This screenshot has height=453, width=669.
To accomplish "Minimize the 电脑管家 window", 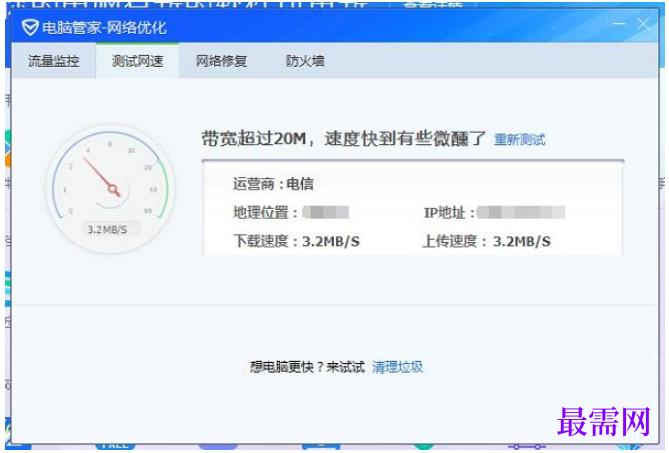I will coord(619,24).
